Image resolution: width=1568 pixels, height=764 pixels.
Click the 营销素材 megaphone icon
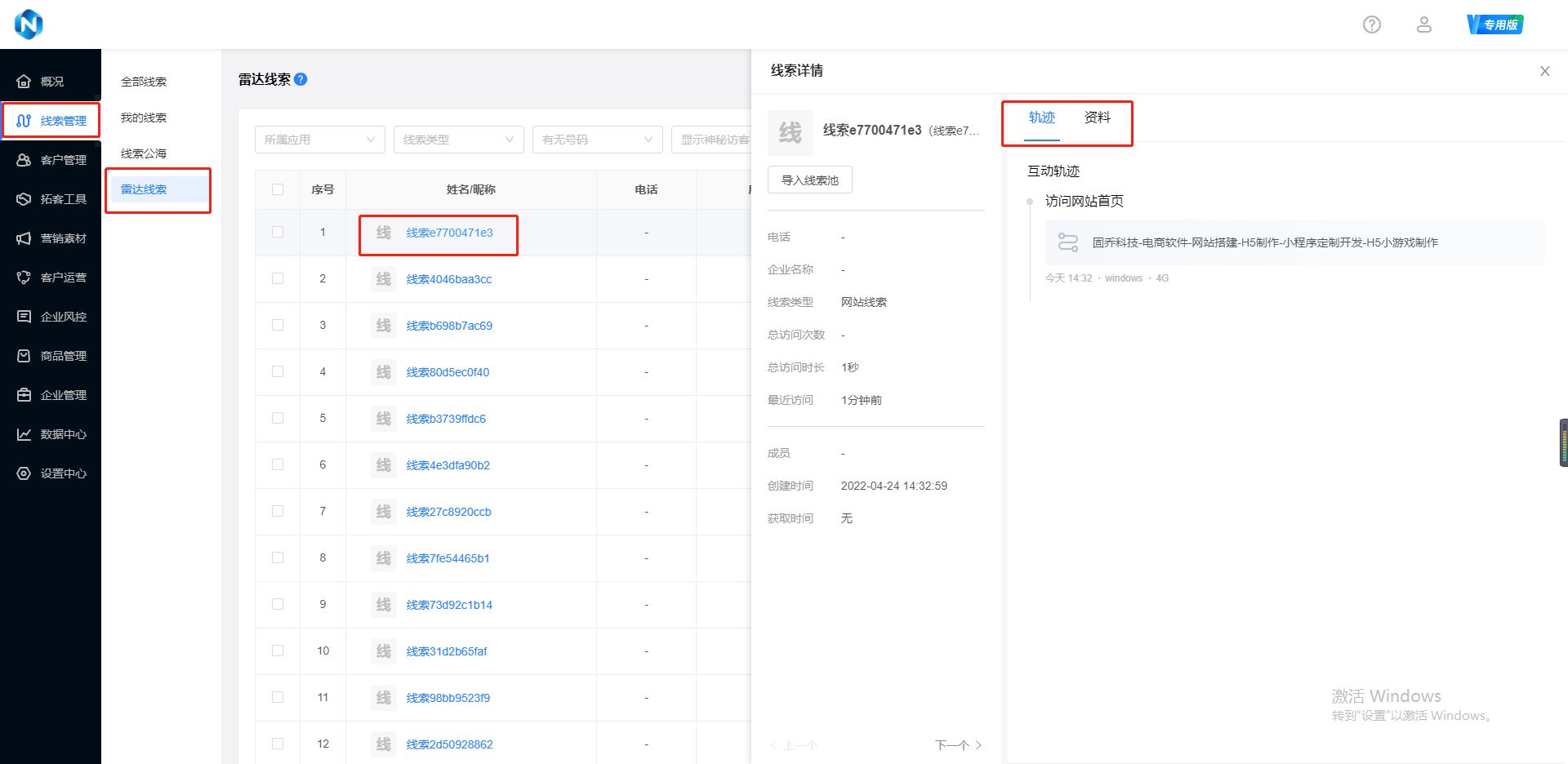coord(51,238)
